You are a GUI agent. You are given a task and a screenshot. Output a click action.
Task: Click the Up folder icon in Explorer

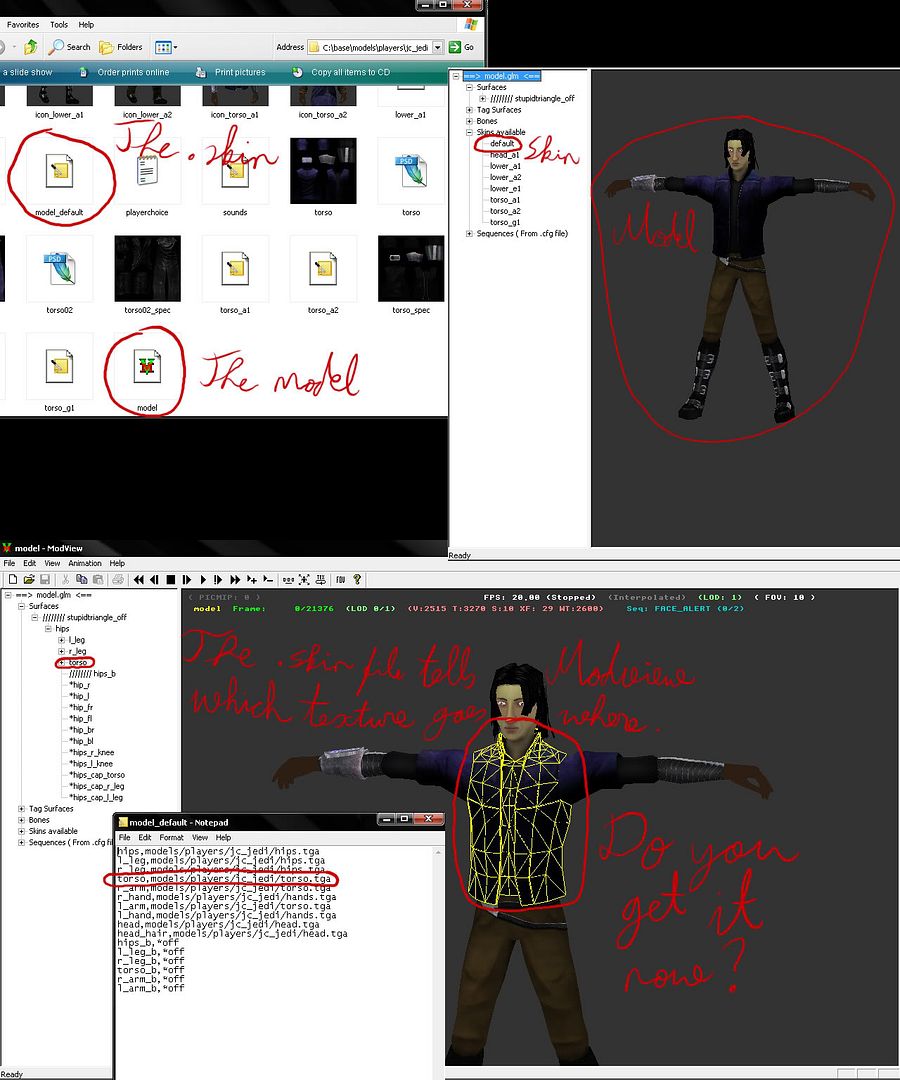coord(30,47)
